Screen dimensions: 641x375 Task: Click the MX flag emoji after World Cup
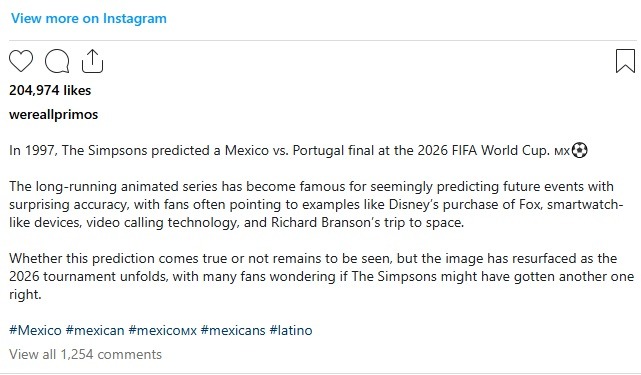click(562, 151)
